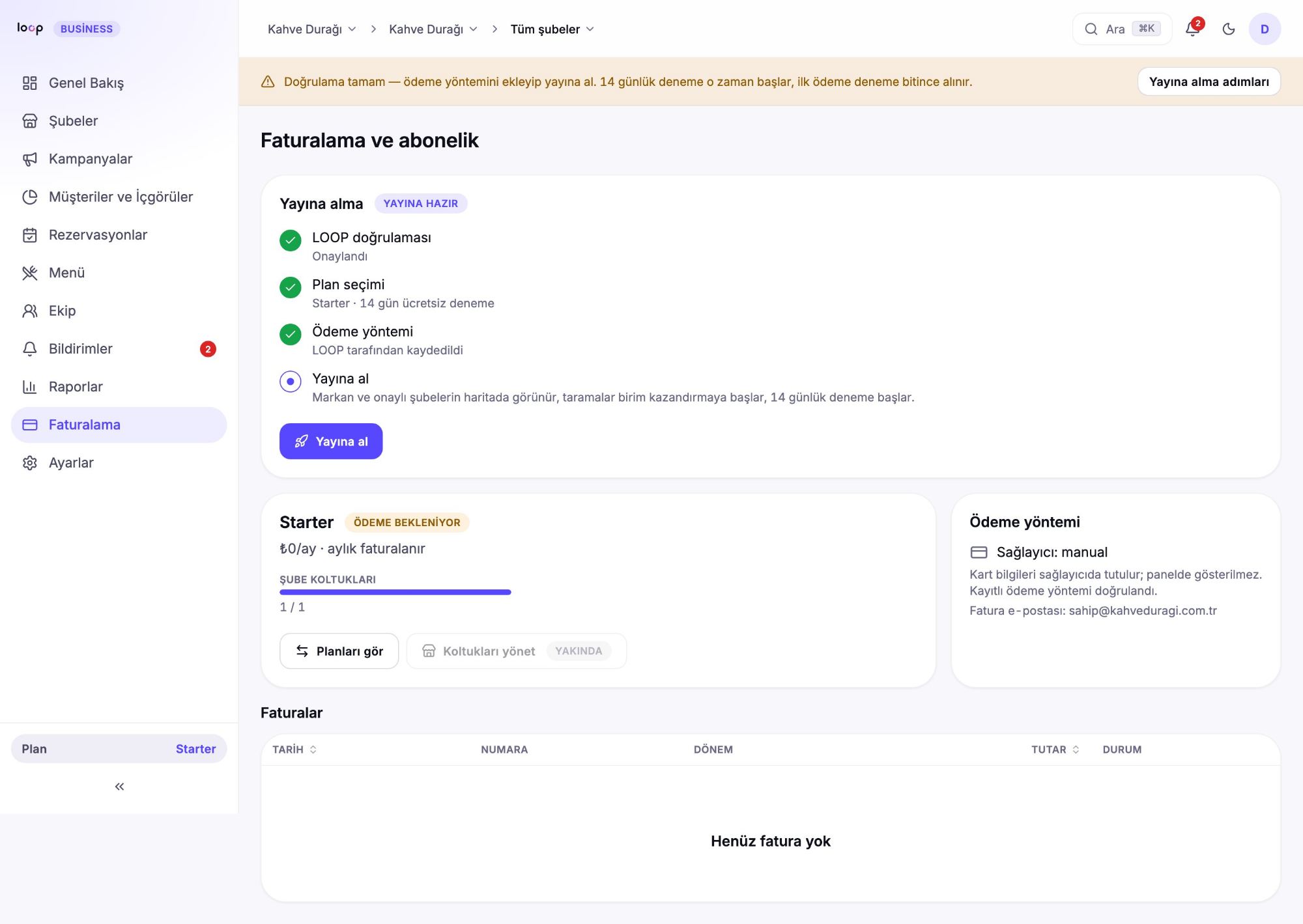Open the user avatar D menu
Image resolution: width=1303 pixels, height=924 pixels.
pos(1265,29)
